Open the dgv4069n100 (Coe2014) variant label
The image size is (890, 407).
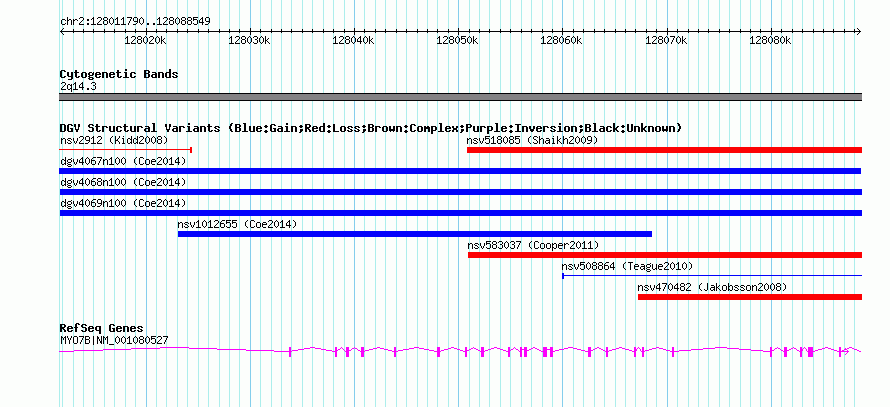123,203
